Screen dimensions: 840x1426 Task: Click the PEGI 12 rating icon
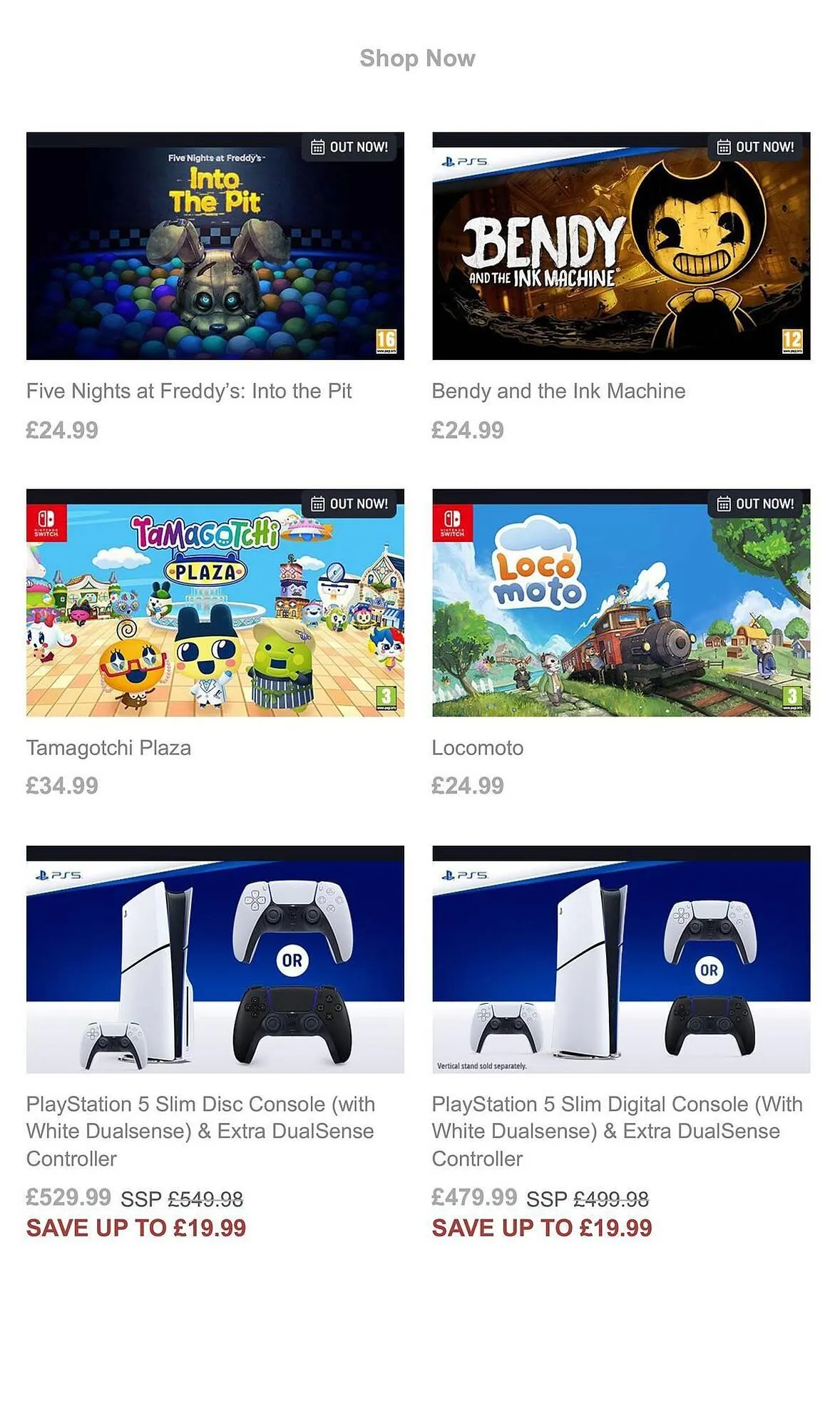[792, 341]
